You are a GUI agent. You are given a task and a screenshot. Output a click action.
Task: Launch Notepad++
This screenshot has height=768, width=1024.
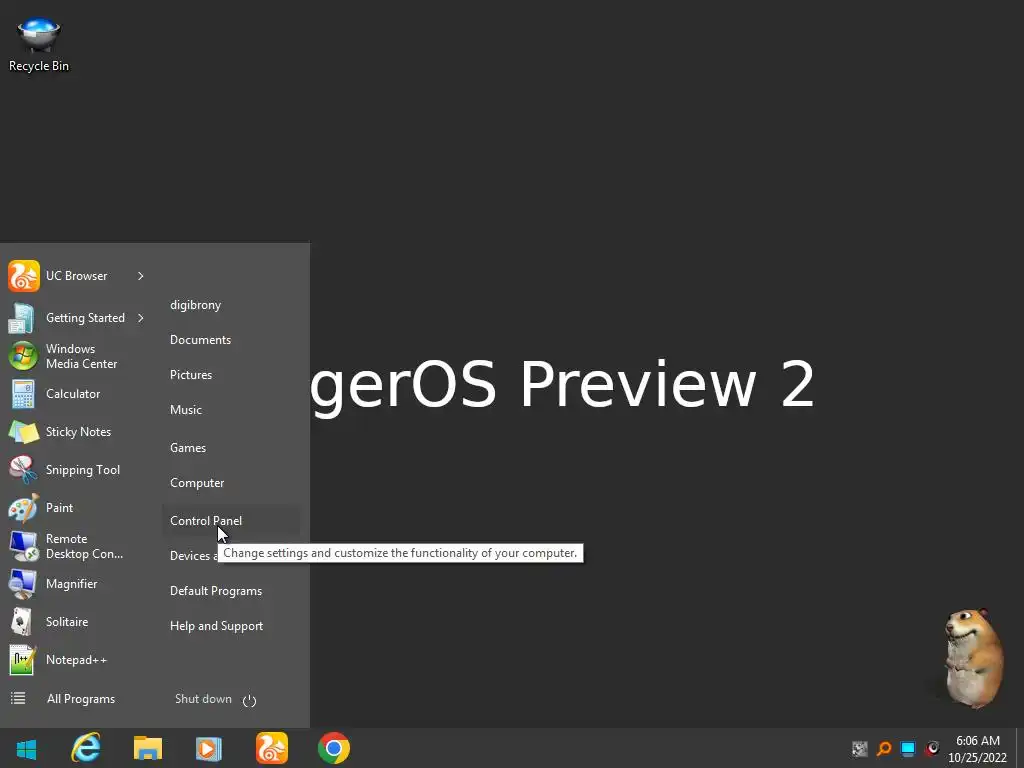pyautogui.click(x=77, y=660)
